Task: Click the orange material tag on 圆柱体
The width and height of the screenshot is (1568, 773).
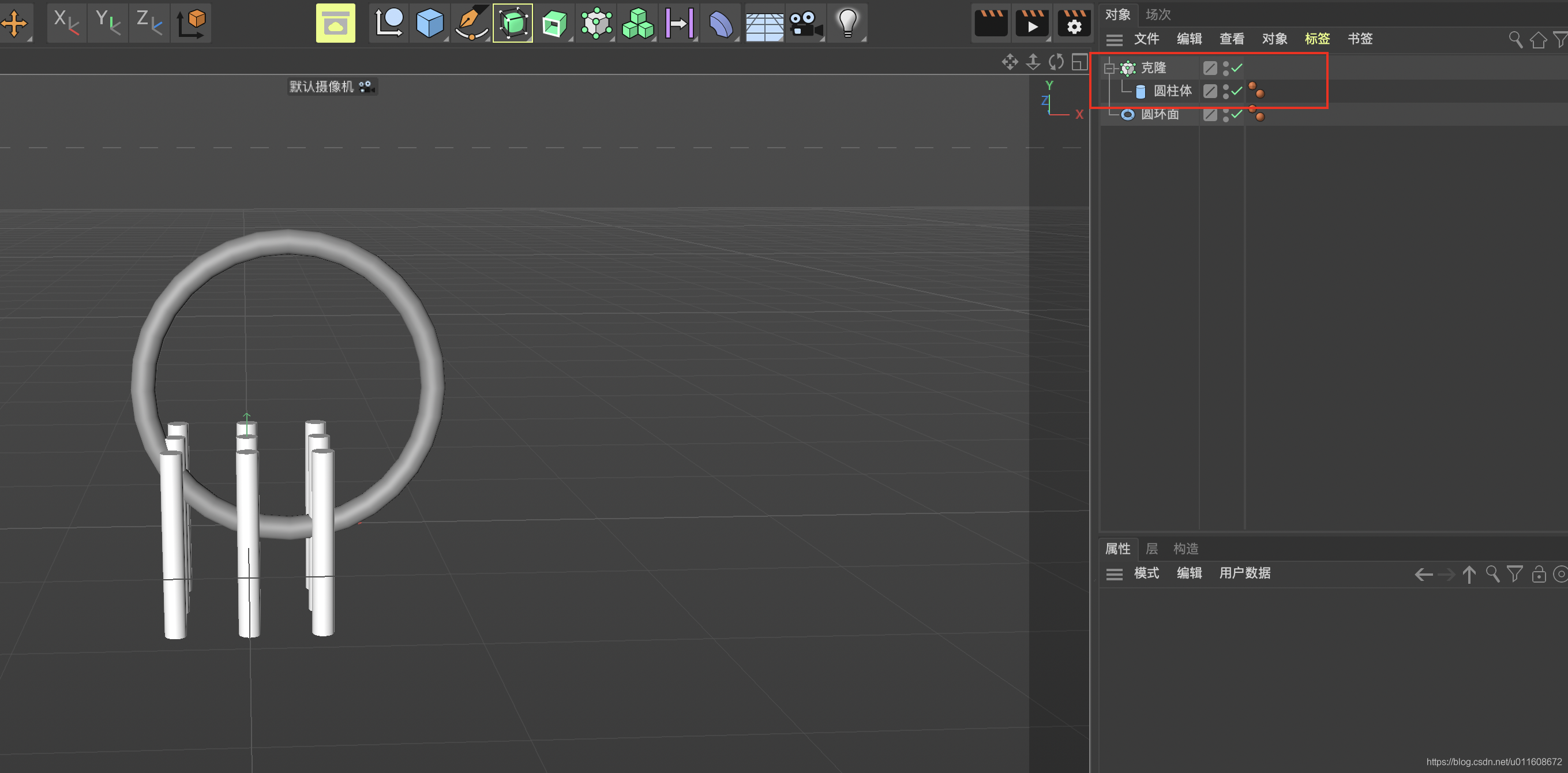Action: [1256, 91]
